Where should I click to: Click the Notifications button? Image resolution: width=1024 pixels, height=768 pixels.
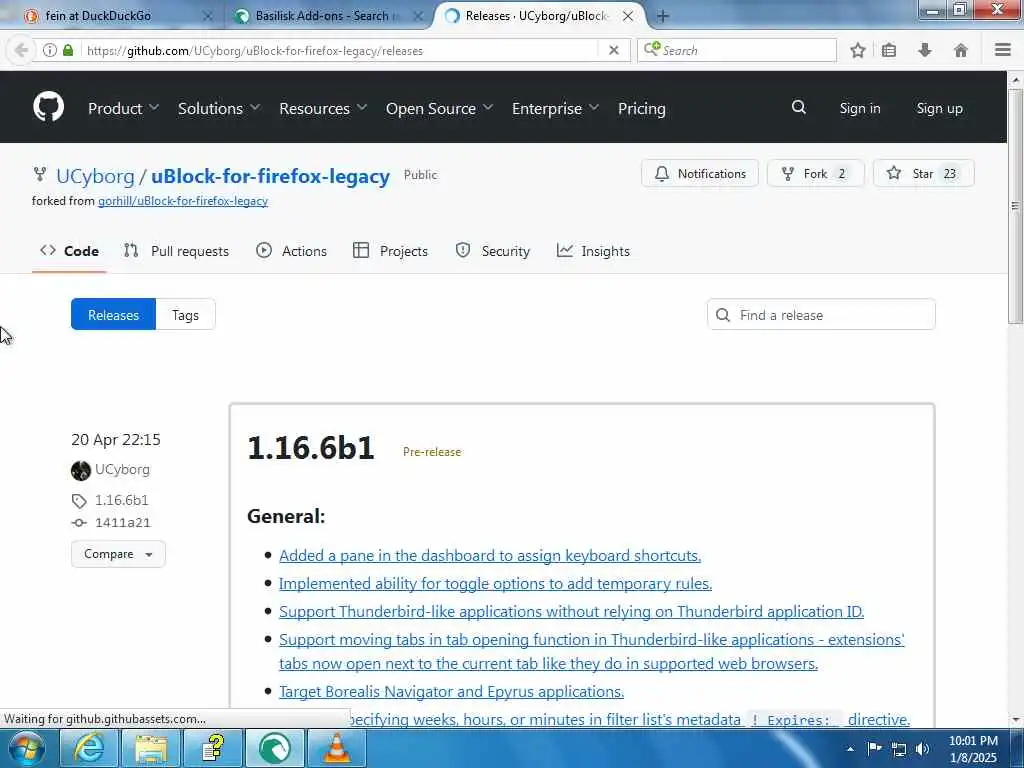pos(700,174)
